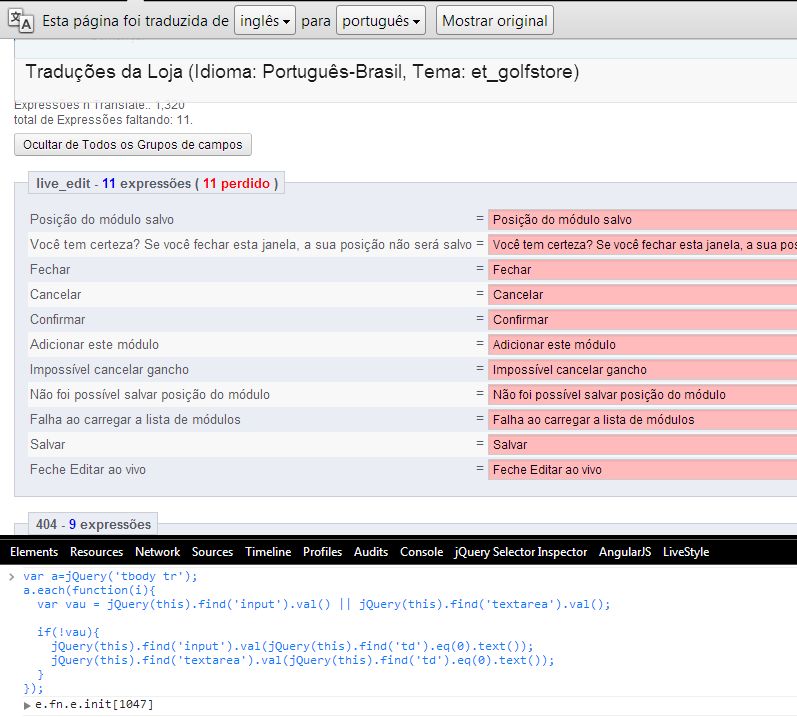Viewport: 797px width, 717px height.
Task: Click the 'a.each(function(i){' console code line
Action: coord(89,590)
